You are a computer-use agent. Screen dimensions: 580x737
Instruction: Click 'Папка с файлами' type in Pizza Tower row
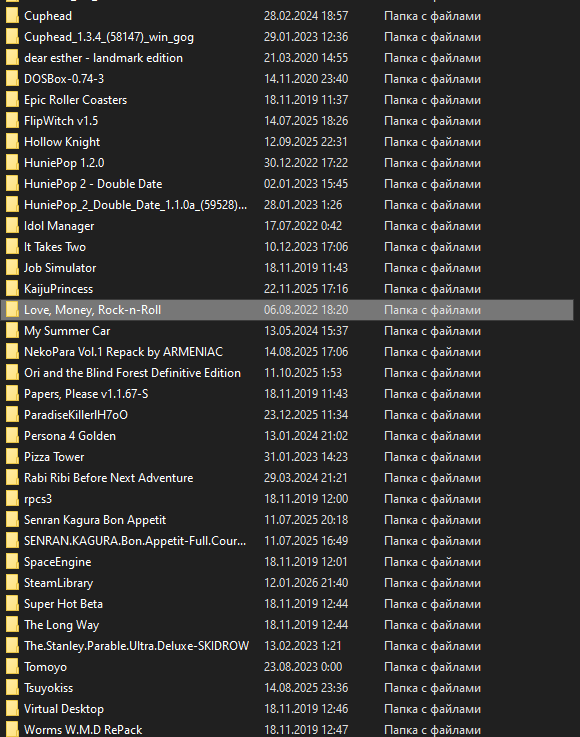click(x=432, y=457)
